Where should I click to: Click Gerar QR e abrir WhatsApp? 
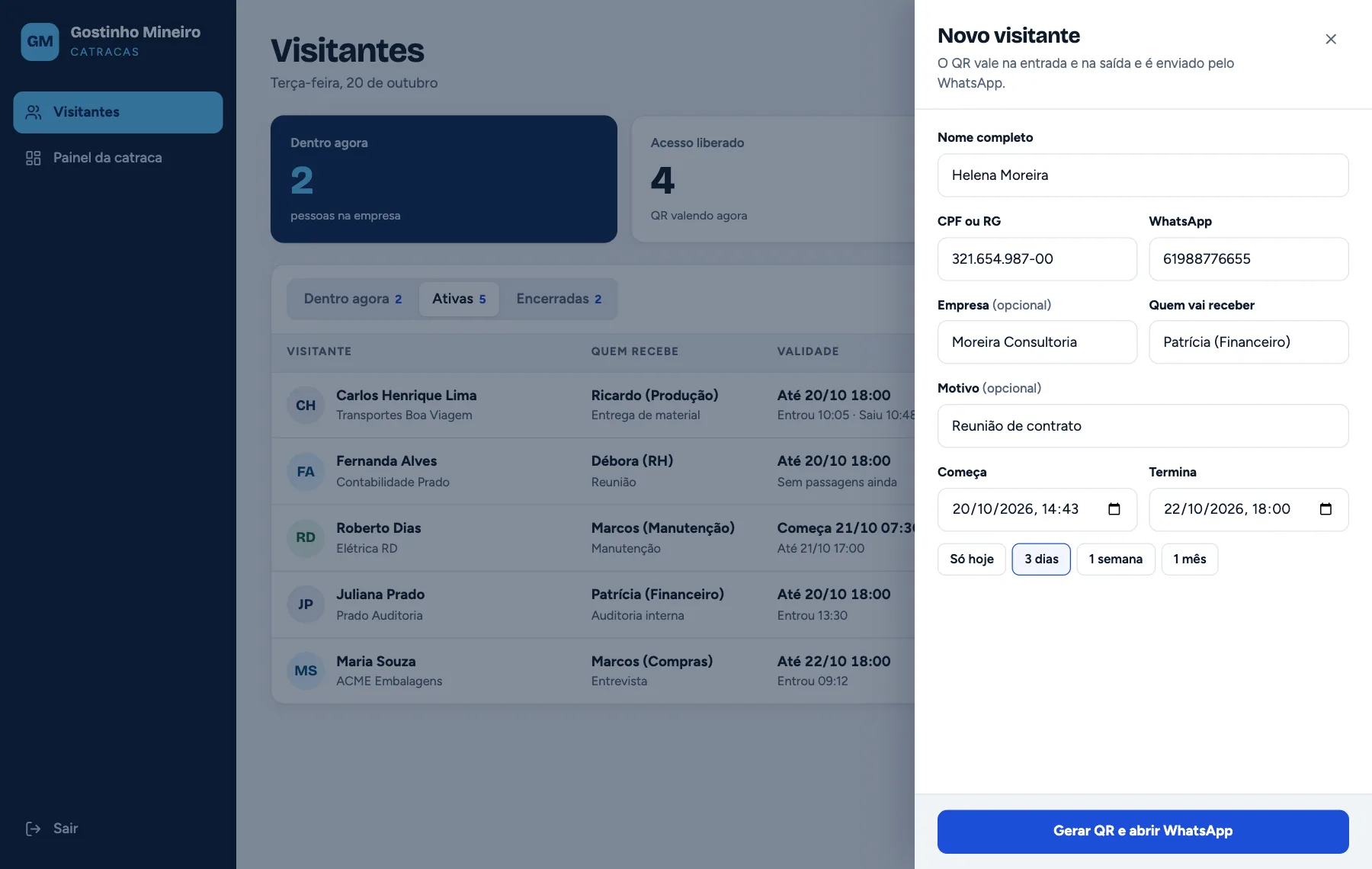click(x=1143, y=831)
